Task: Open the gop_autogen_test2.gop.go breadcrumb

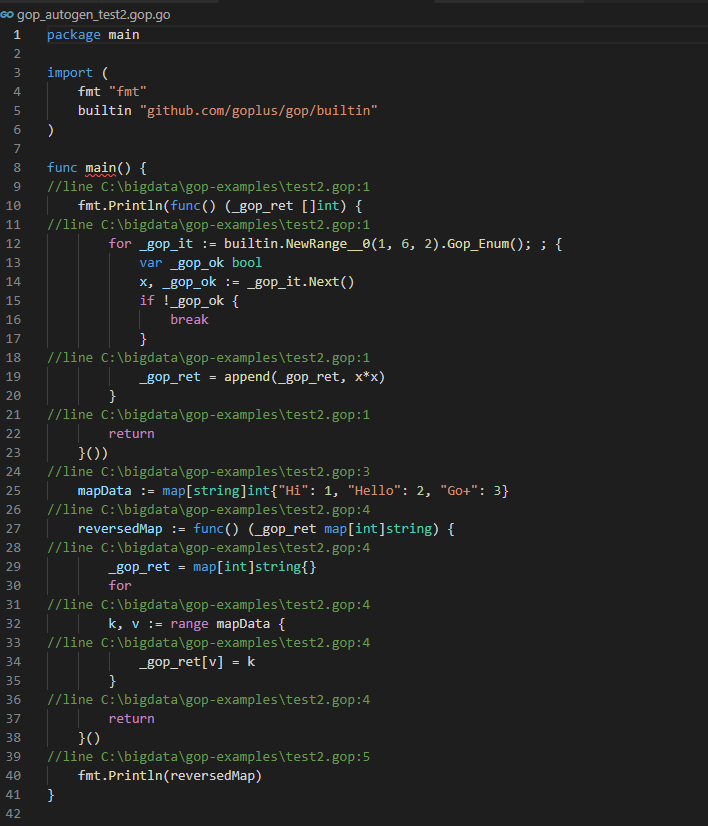Action: tap(93, 15)
